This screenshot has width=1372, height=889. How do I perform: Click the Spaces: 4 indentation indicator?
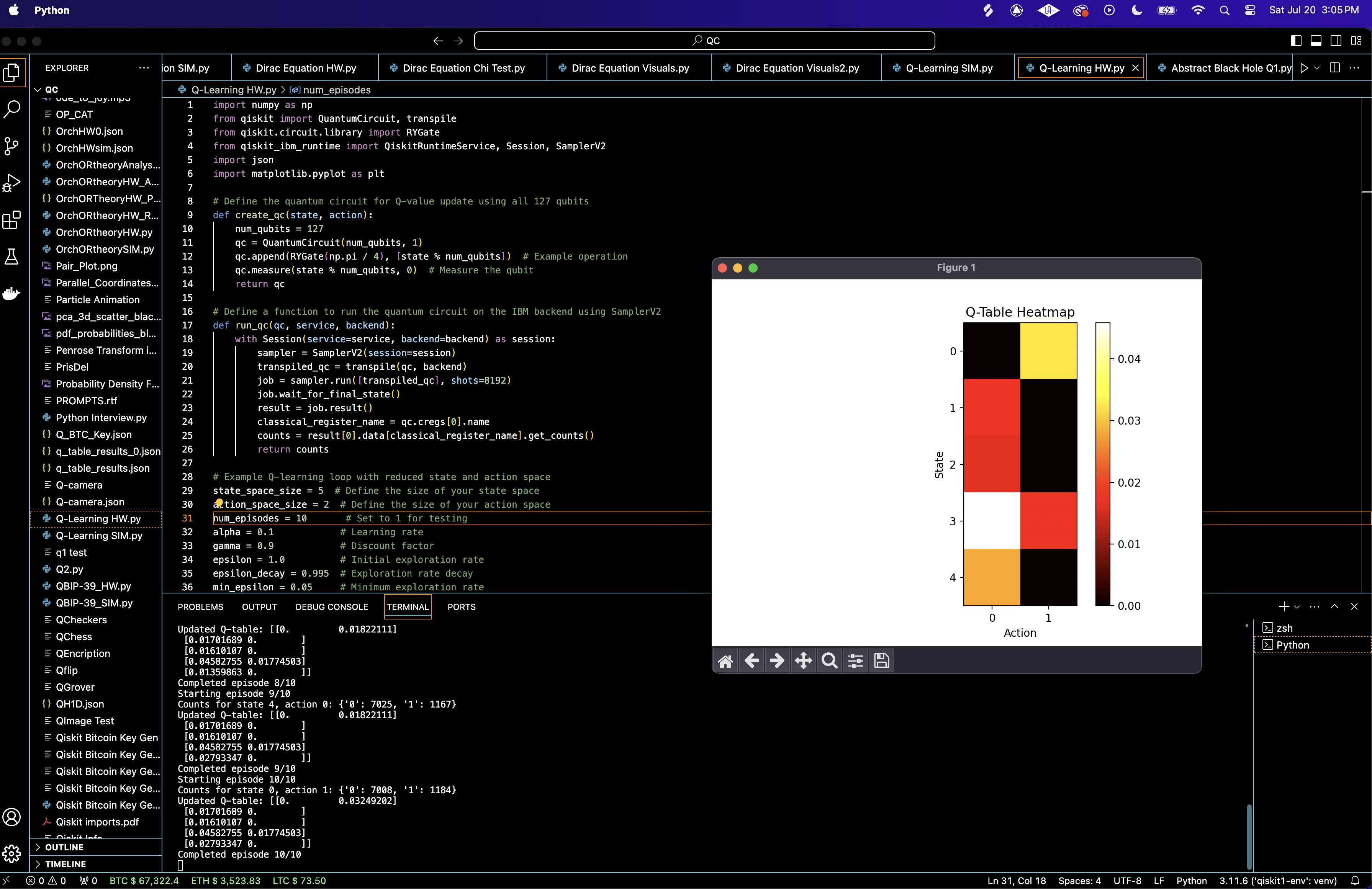pyautogui.click(x=1079, y=881)
